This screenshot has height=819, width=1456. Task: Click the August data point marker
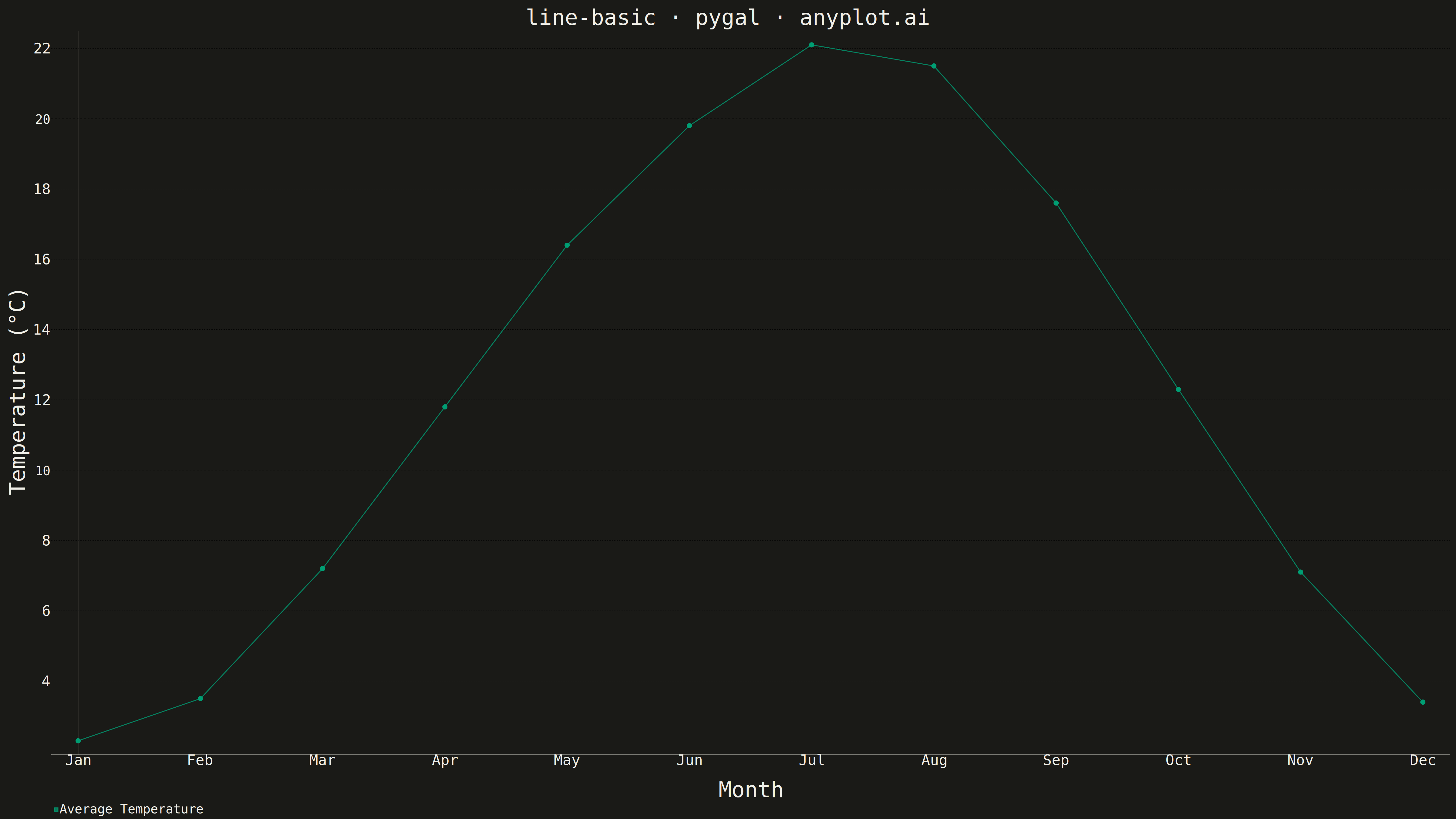[934, 66]
